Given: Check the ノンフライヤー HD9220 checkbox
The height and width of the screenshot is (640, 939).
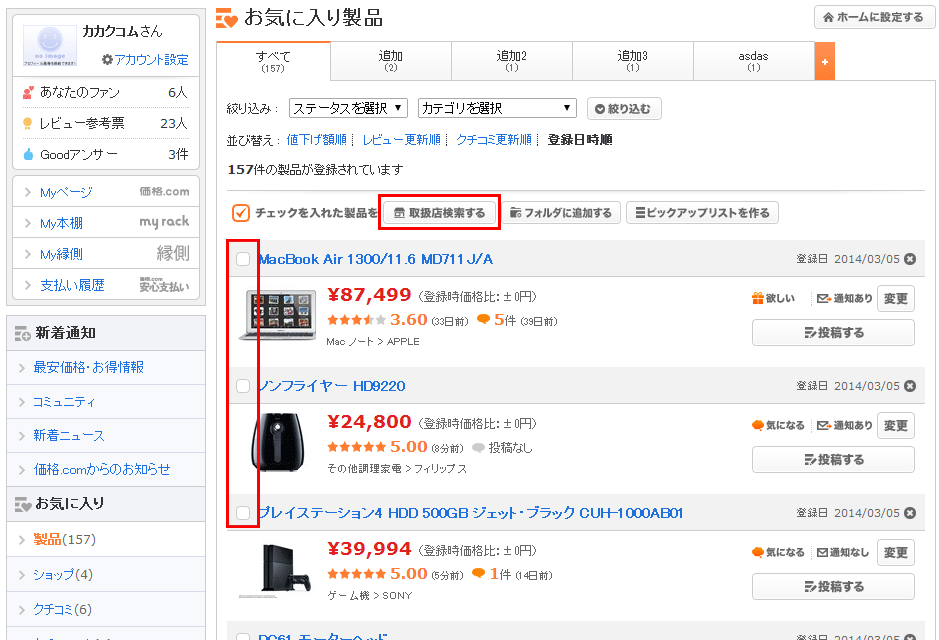Looking at the screenshot, I should [x=243, y=386].
